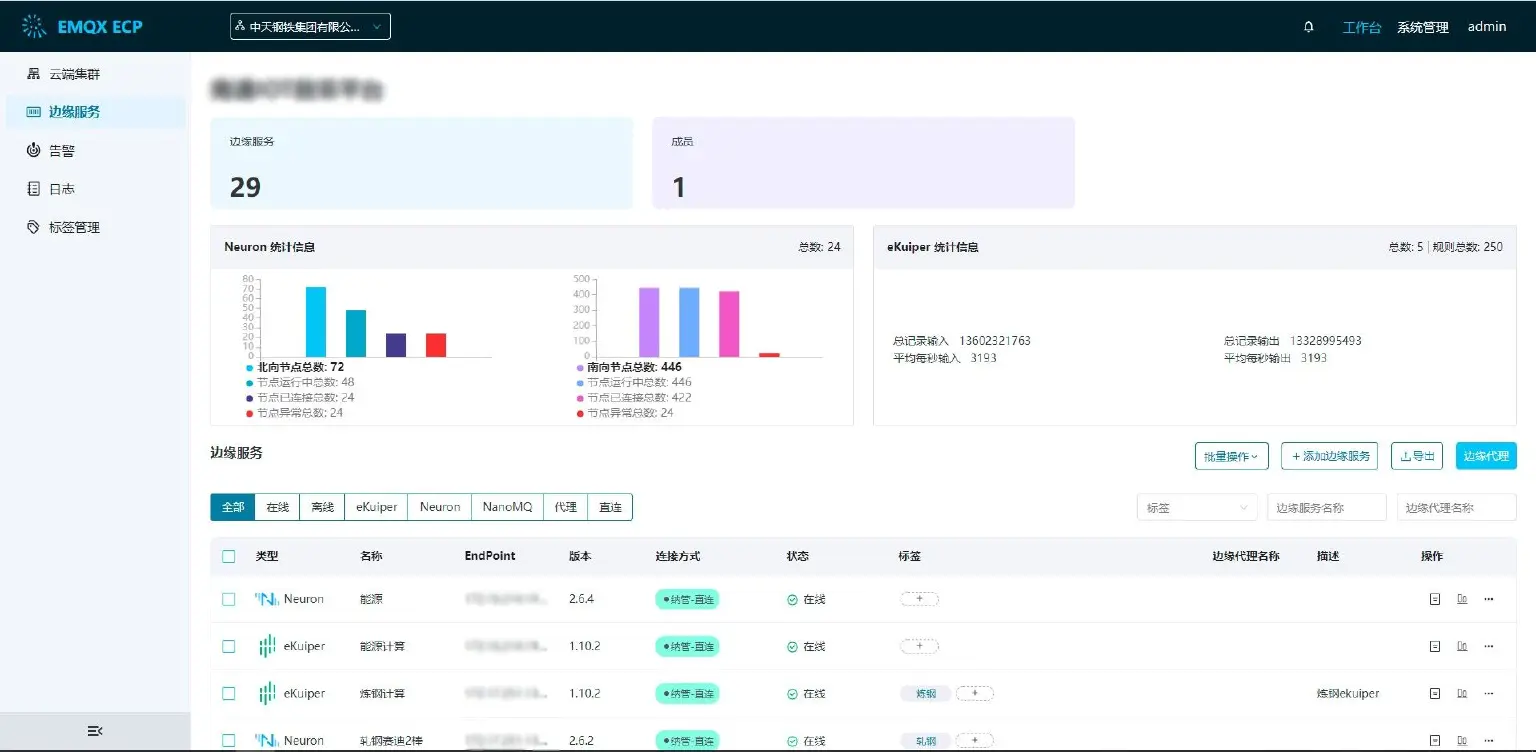The height and width of the screenshot is (752, 1536).
Task: Expand the 批量操作 dropdown
Action: [1231, 456]
